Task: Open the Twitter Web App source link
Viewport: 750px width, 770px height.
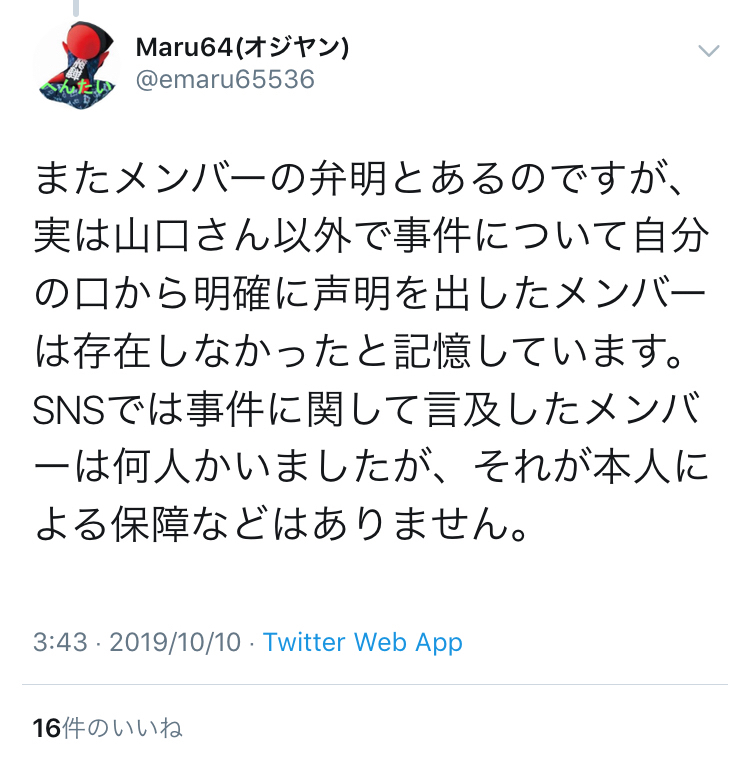Action: [x=362, y=642]
